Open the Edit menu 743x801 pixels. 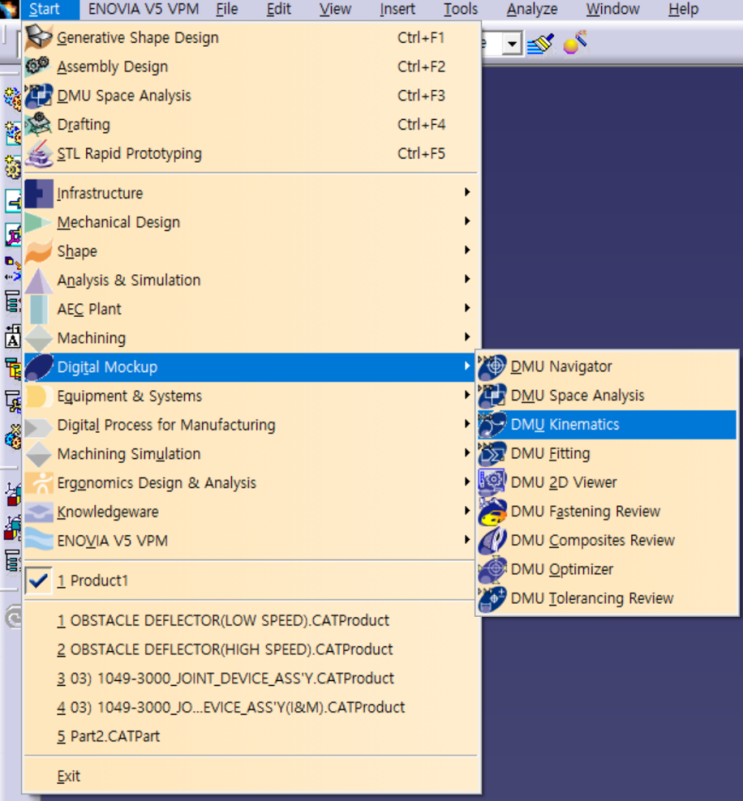point(278,9)
